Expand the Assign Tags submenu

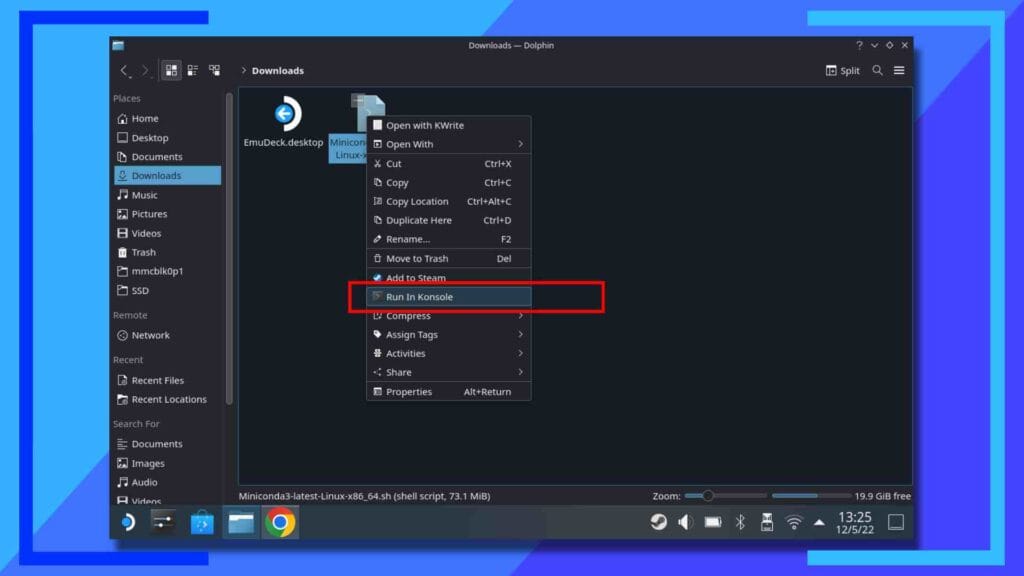point(449,335)
